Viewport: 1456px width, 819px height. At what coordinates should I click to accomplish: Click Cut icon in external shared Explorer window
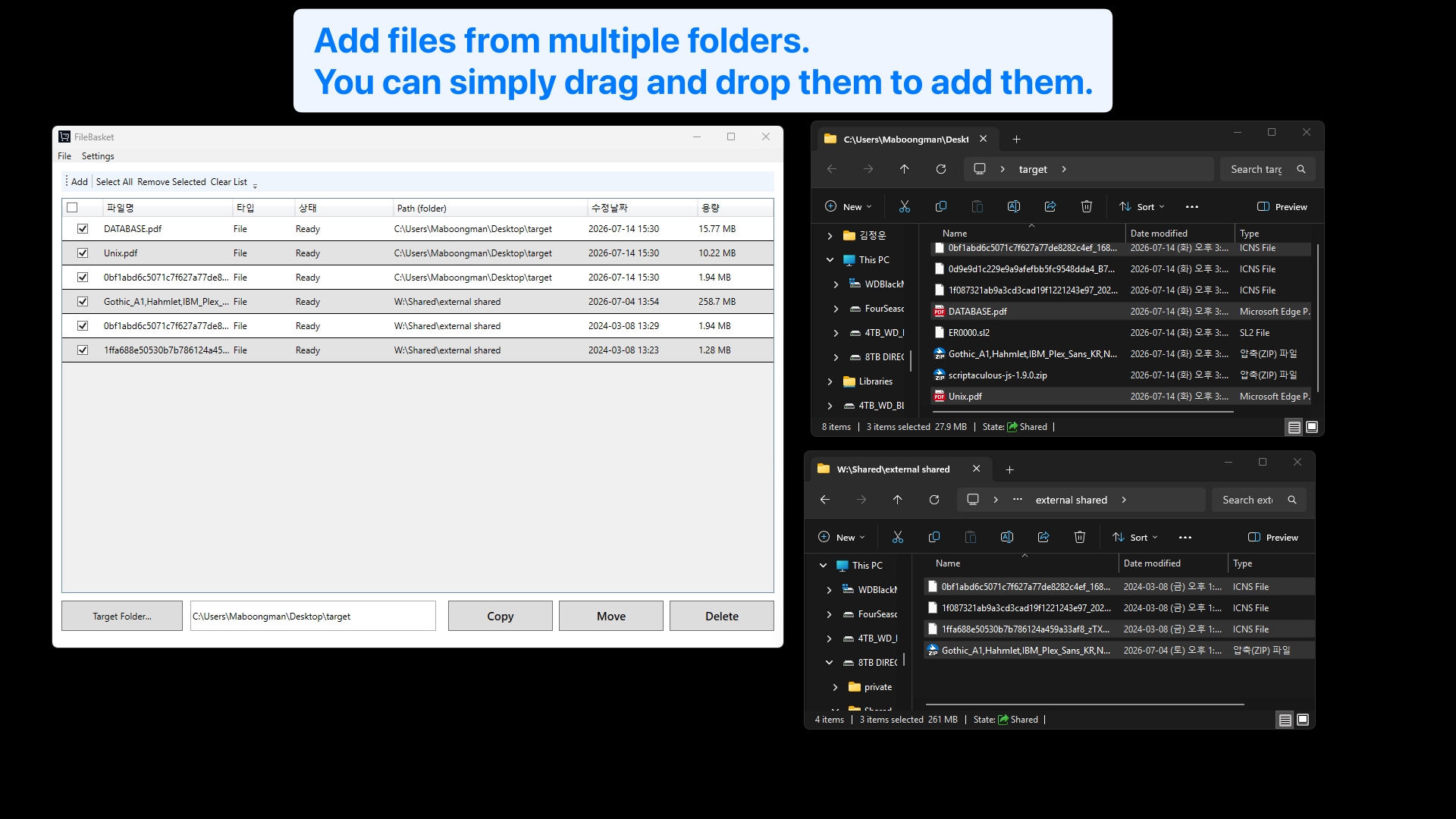(898, 537)
